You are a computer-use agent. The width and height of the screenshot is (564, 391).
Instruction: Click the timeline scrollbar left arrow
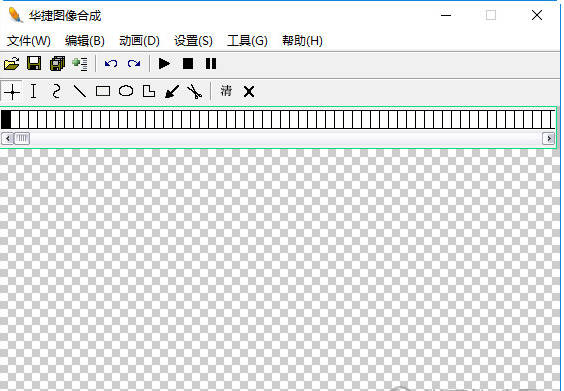point(8,138)
